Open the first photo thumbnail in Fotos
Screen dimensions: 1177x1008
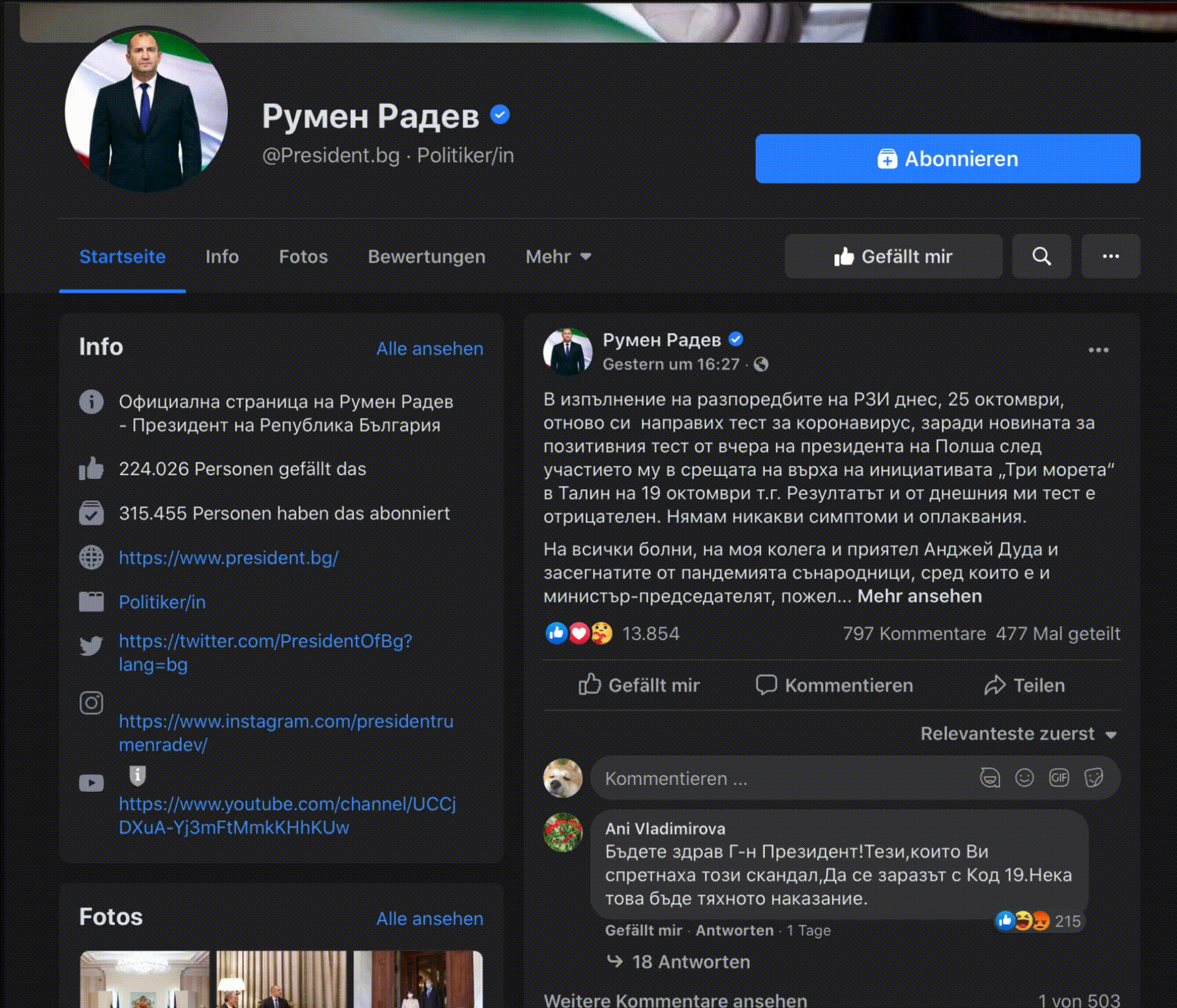(x=144, y=979)
